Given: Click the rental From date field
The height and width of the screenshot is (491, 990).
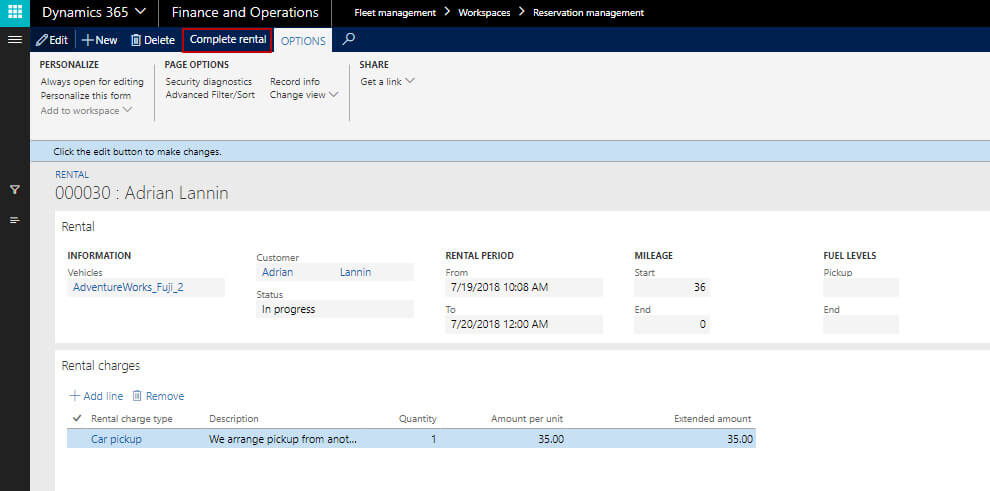Looking at the screenshot, I should point(524,287).
